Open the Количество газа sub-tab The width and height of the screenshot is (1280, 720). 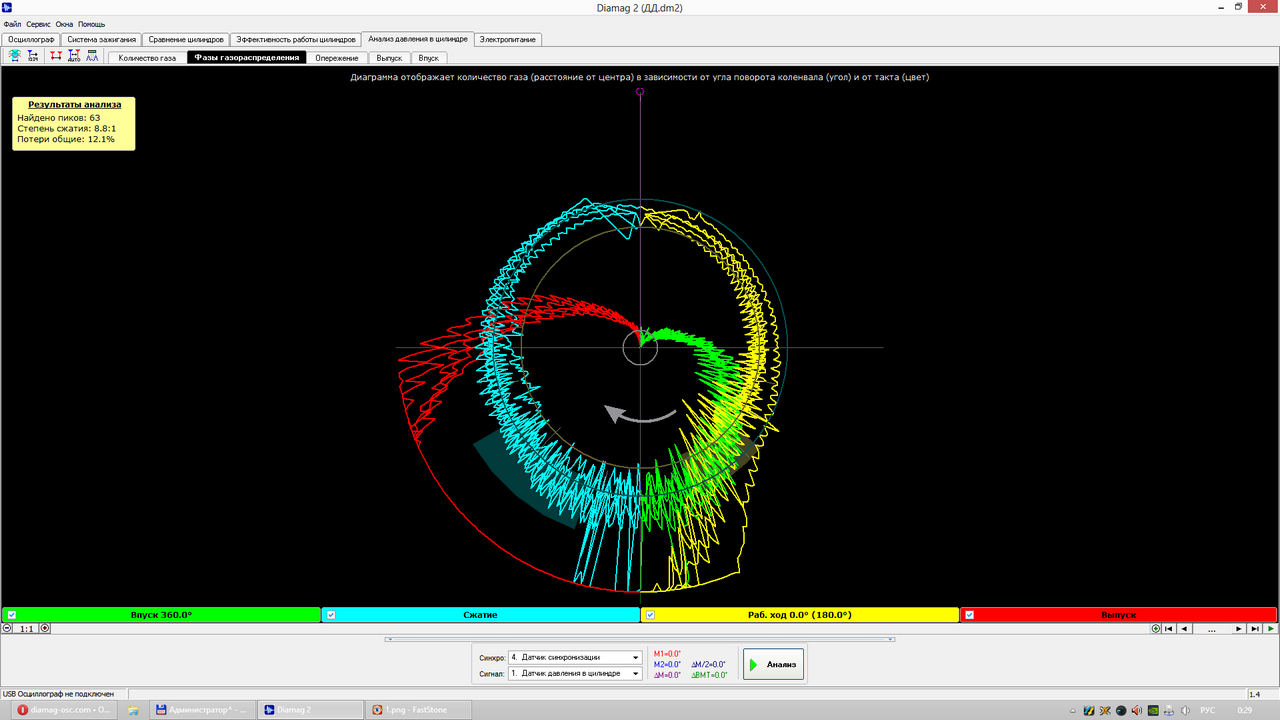(147, 58)
